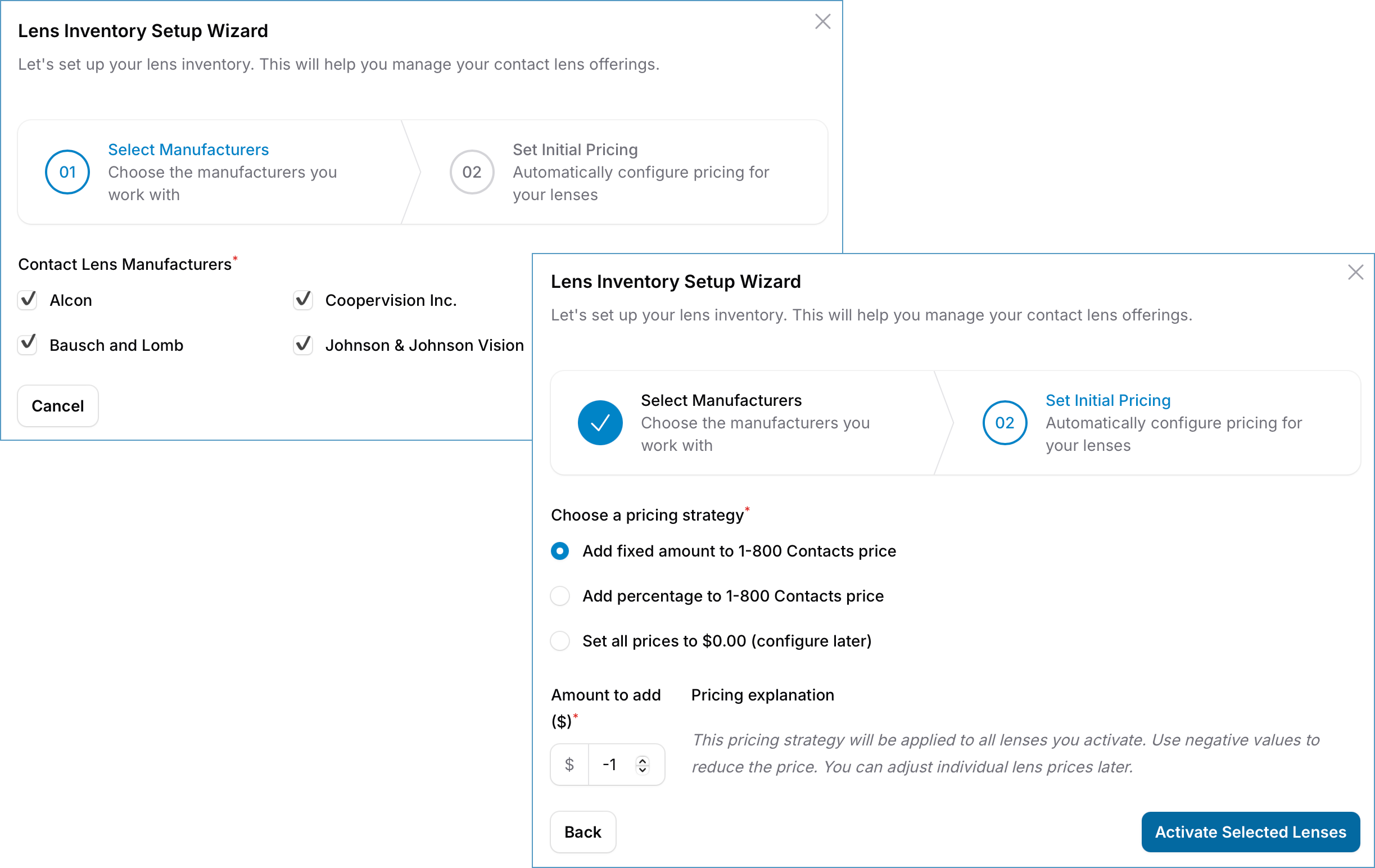Click the completed step blue checkmark icon
Image resolution: width=1375 pixels, height=868 pixels.
click(600, 423)
